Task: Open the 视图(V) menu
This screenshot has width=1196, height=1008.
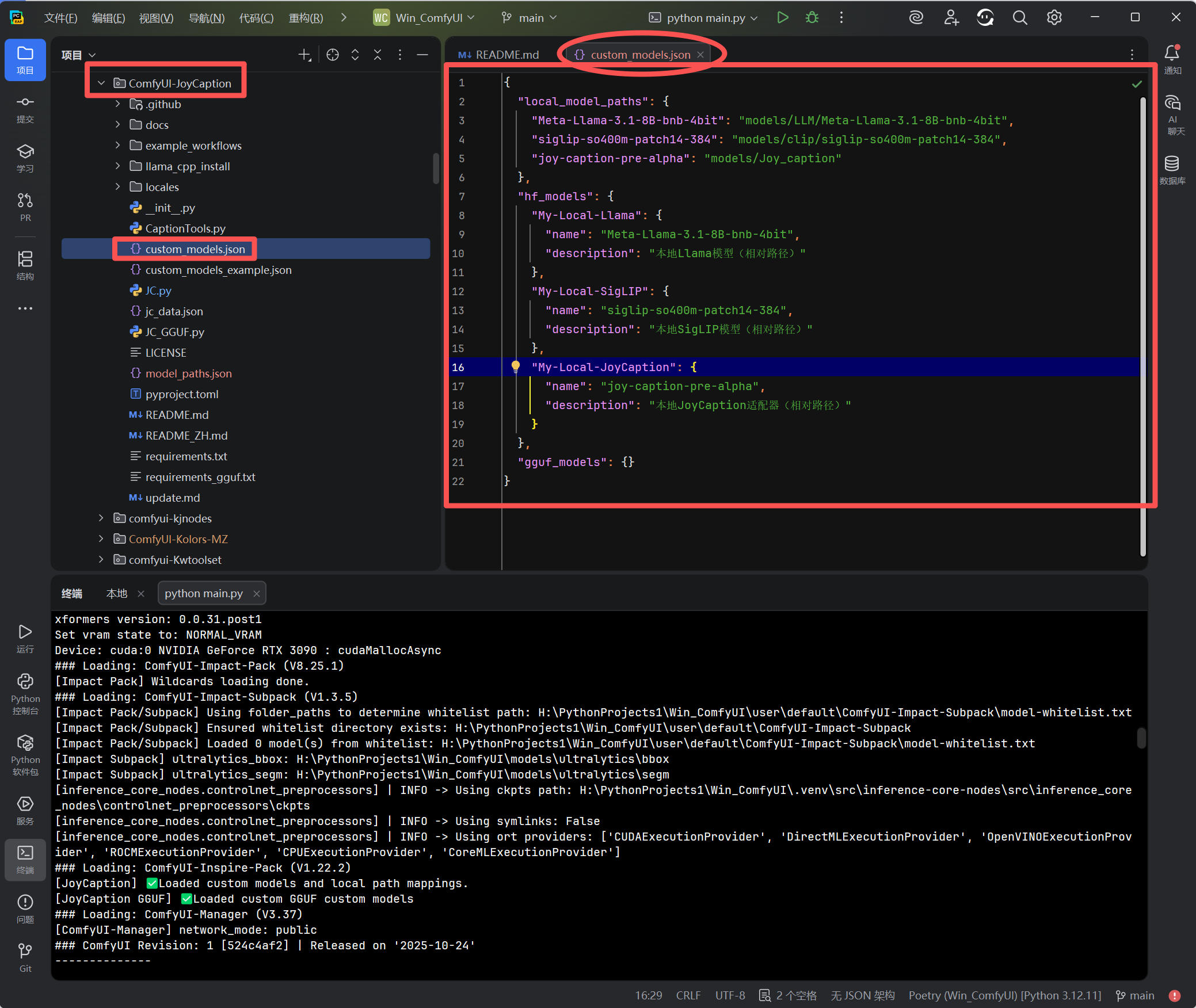Action: [155, 18]
